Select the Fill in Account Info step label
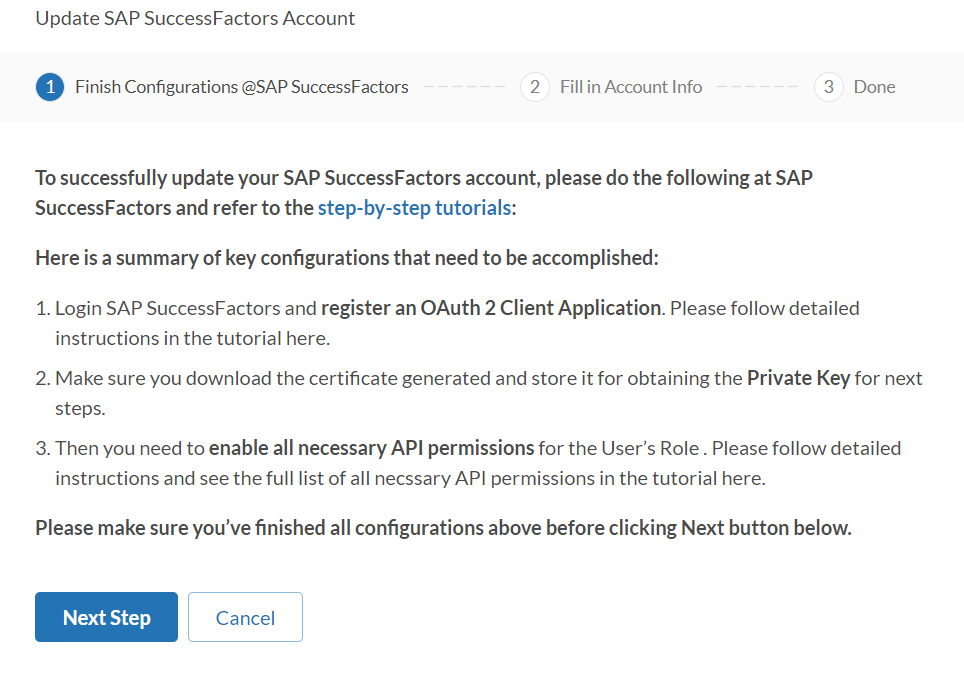Image resolution: width=964 pixels, height=679 pixels. coord(630,87)
